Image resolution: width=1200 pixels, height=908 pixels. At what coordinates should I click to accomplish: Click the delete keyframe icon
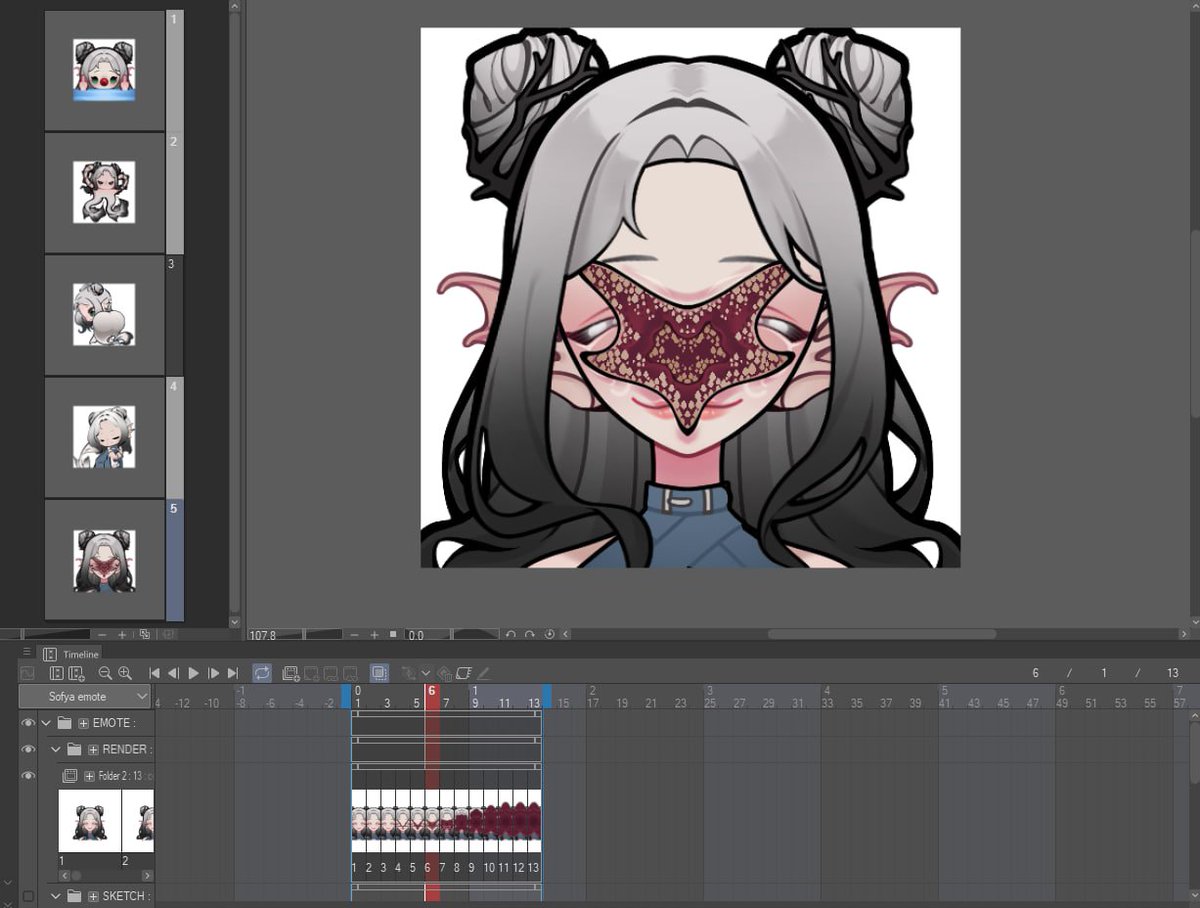point(445,673)
